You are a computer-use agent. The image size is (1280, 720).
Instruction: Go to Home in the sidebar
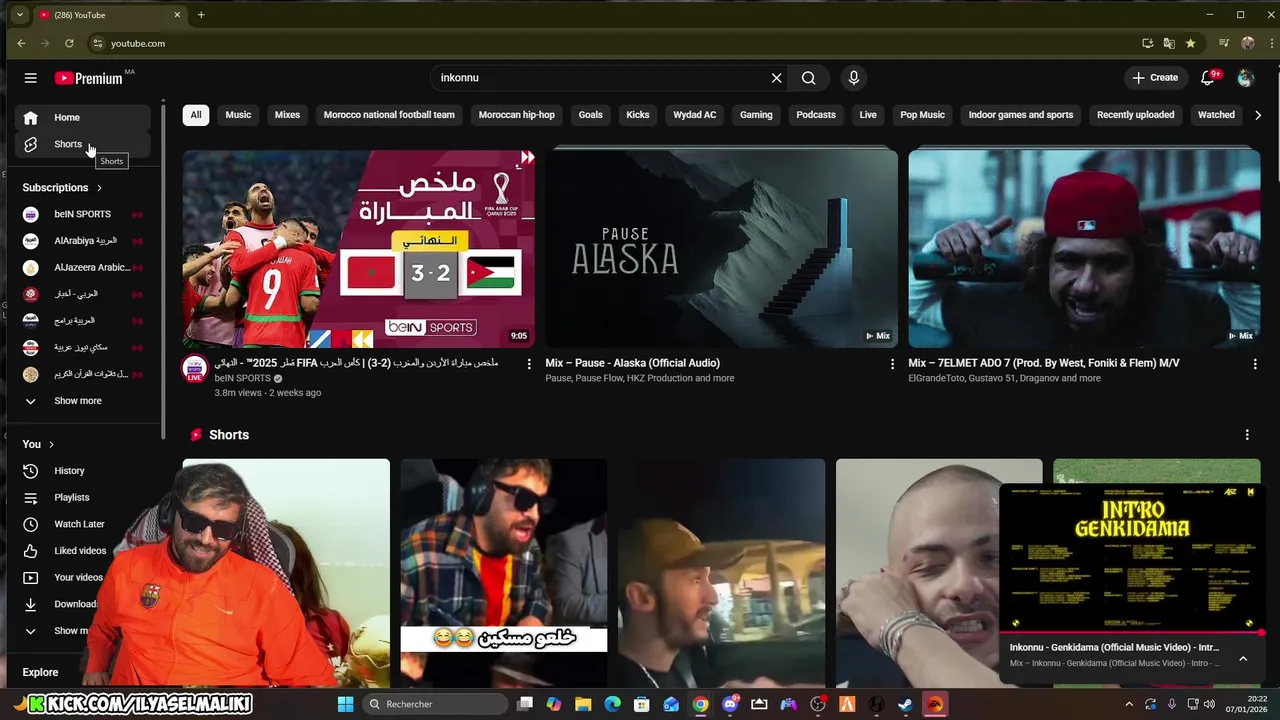coord(82,118)
